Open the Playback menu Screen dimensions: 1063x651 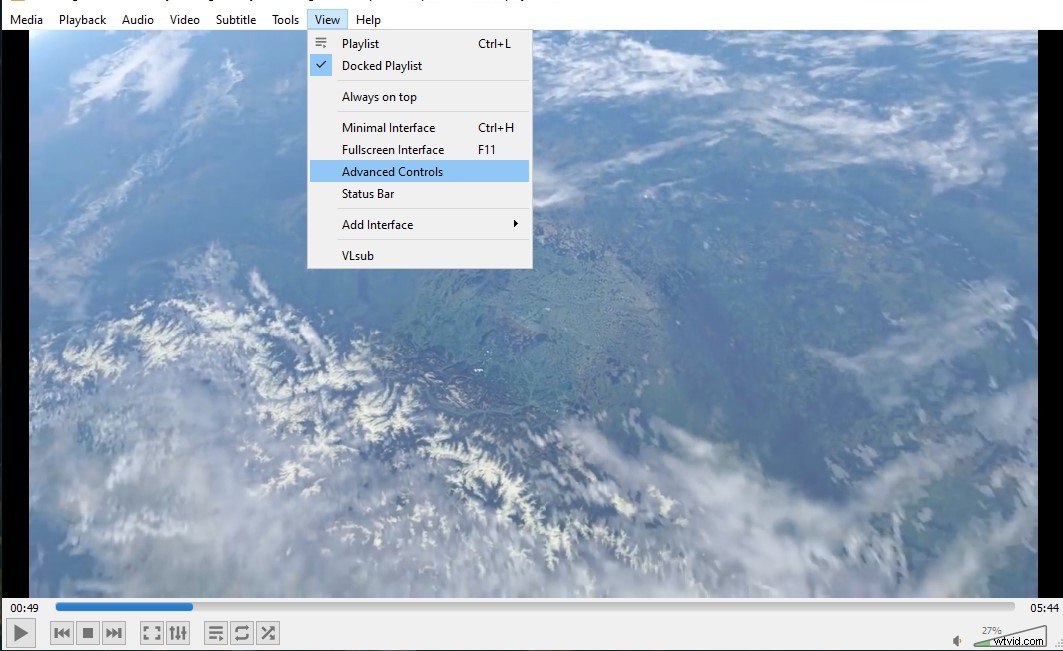[x=82, y=19]
